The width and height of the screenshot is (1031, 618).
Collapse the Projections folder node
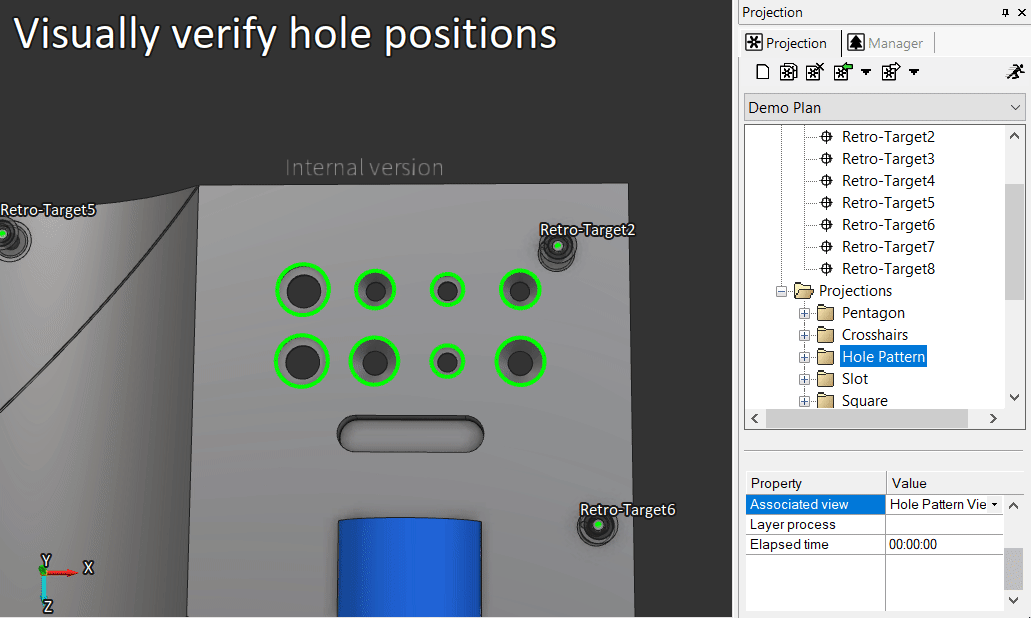point(781,291)
